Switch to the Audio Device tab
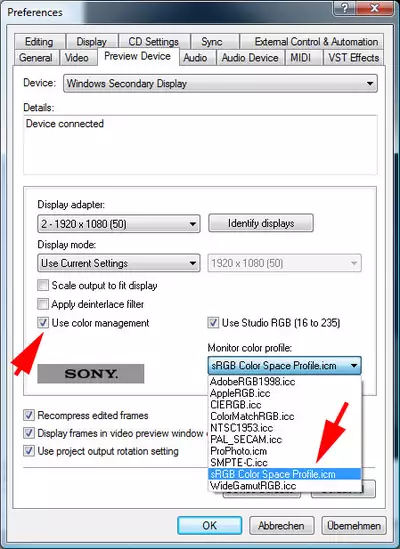 point(250,58)
